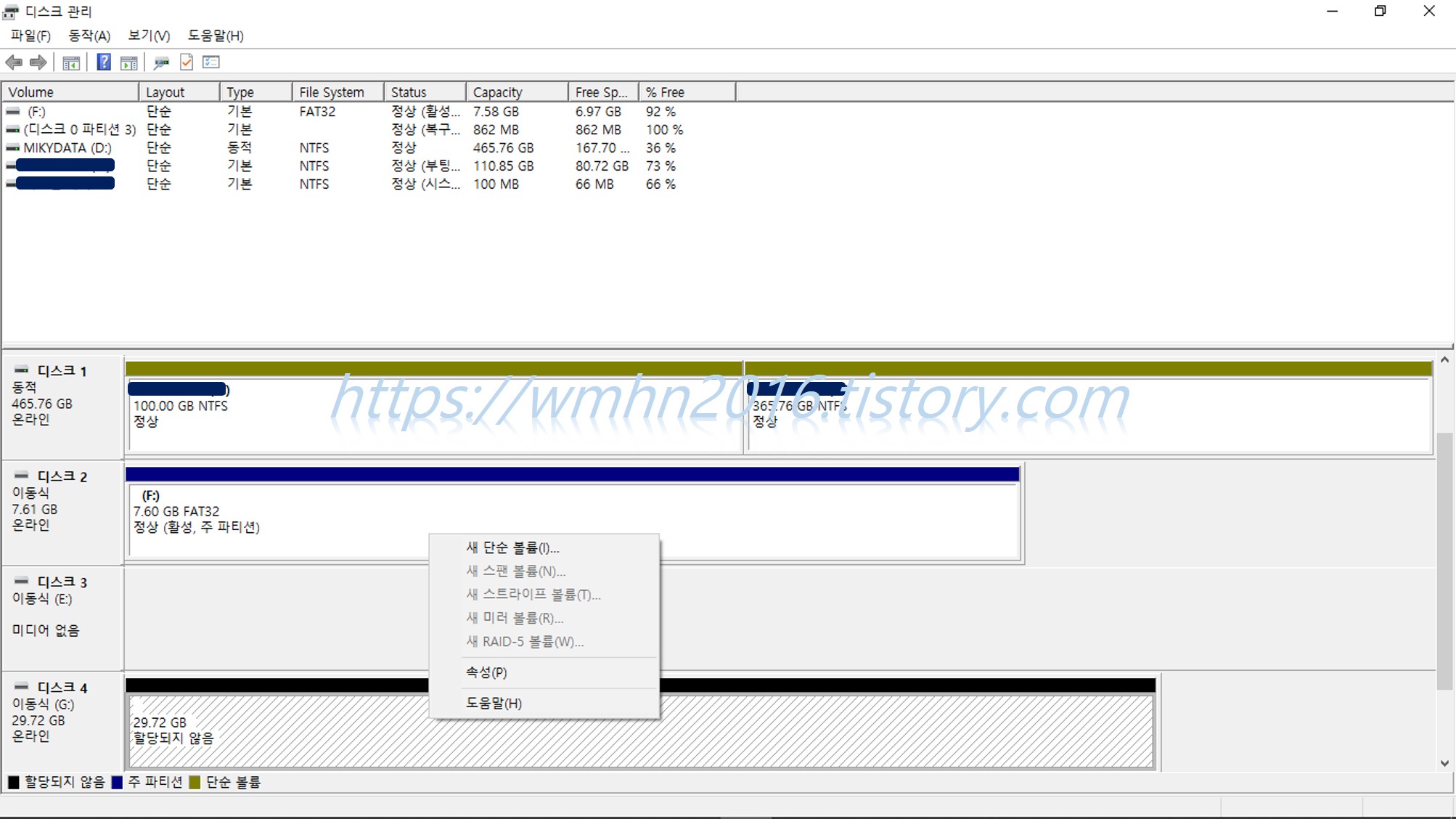
Task: Click the rescan disks toolbar icon
Action: point(161,62)
